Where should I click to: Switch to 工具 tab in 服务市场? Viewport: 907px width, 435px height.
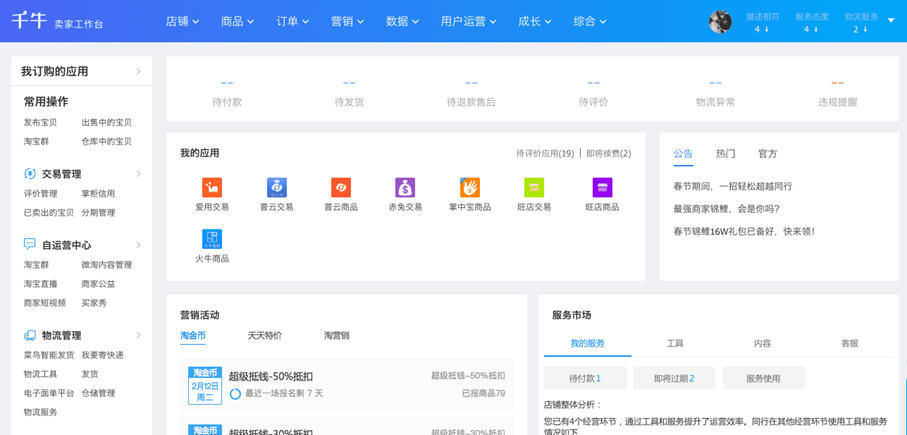click(x=675, y=343)
